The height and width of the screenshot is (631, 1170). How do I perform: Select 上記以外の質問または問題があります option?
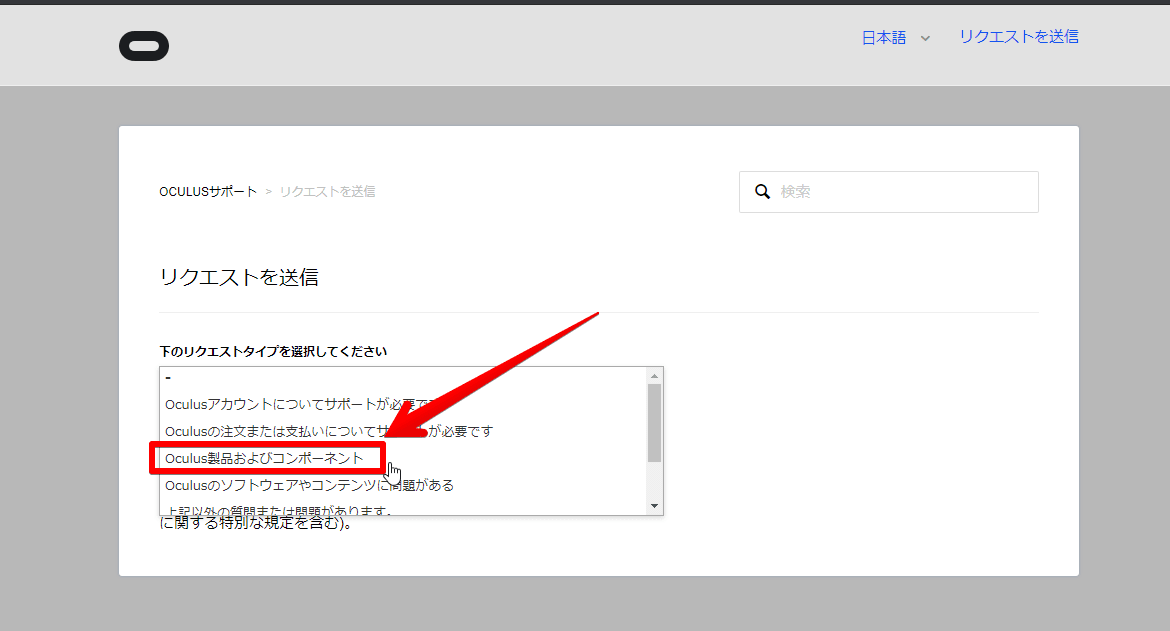point(278,510)
